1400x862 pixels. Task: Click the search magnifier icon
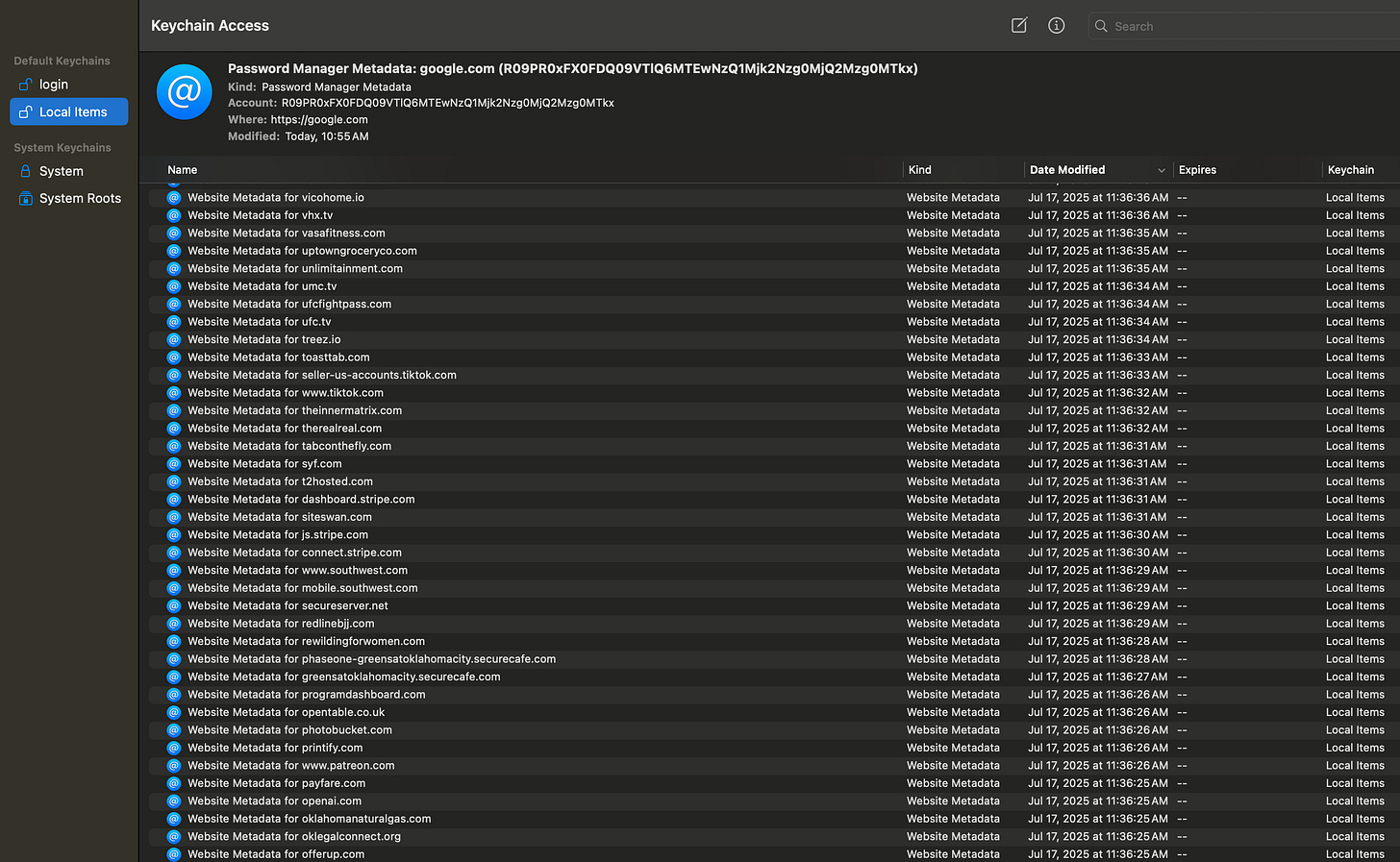[x=1101, y=26]
